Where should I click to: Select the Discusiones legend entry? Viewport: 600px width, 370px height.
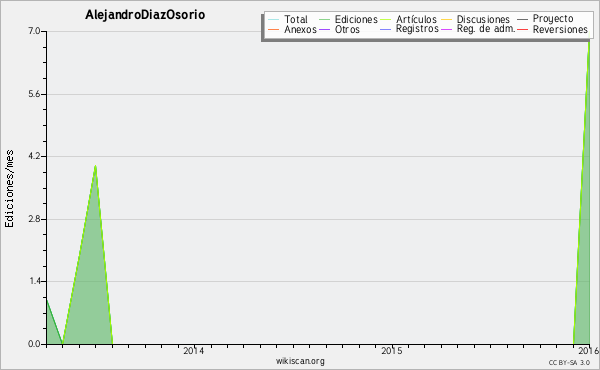click(x=483, y=19)
